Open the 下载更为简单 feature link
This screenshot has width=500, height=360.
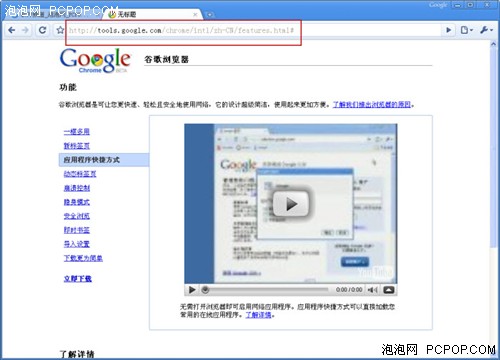83,258
